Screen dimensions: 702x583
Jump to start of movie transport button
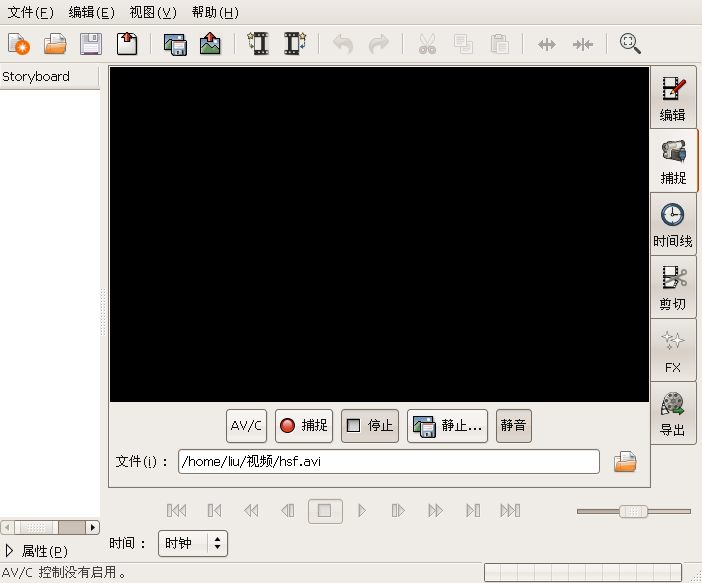point(176,510)
